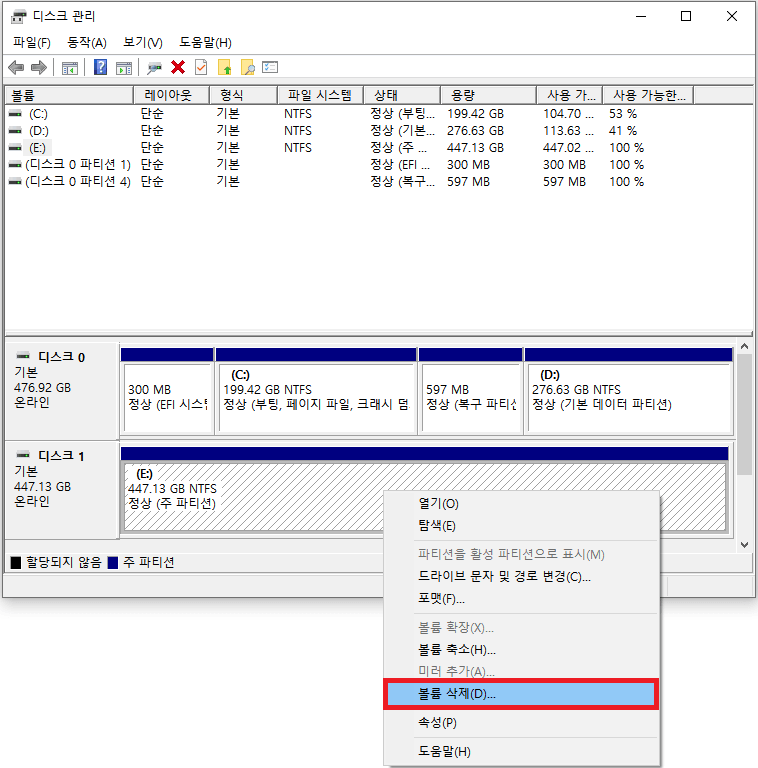Open the 파일(F) menu

[x=32, y=43]
